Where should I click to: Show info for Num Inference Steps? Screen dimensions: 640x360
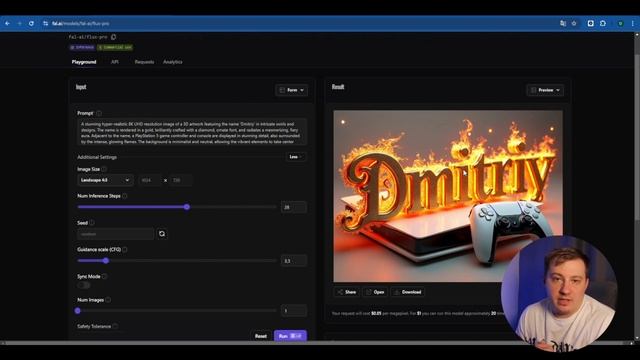124,196
